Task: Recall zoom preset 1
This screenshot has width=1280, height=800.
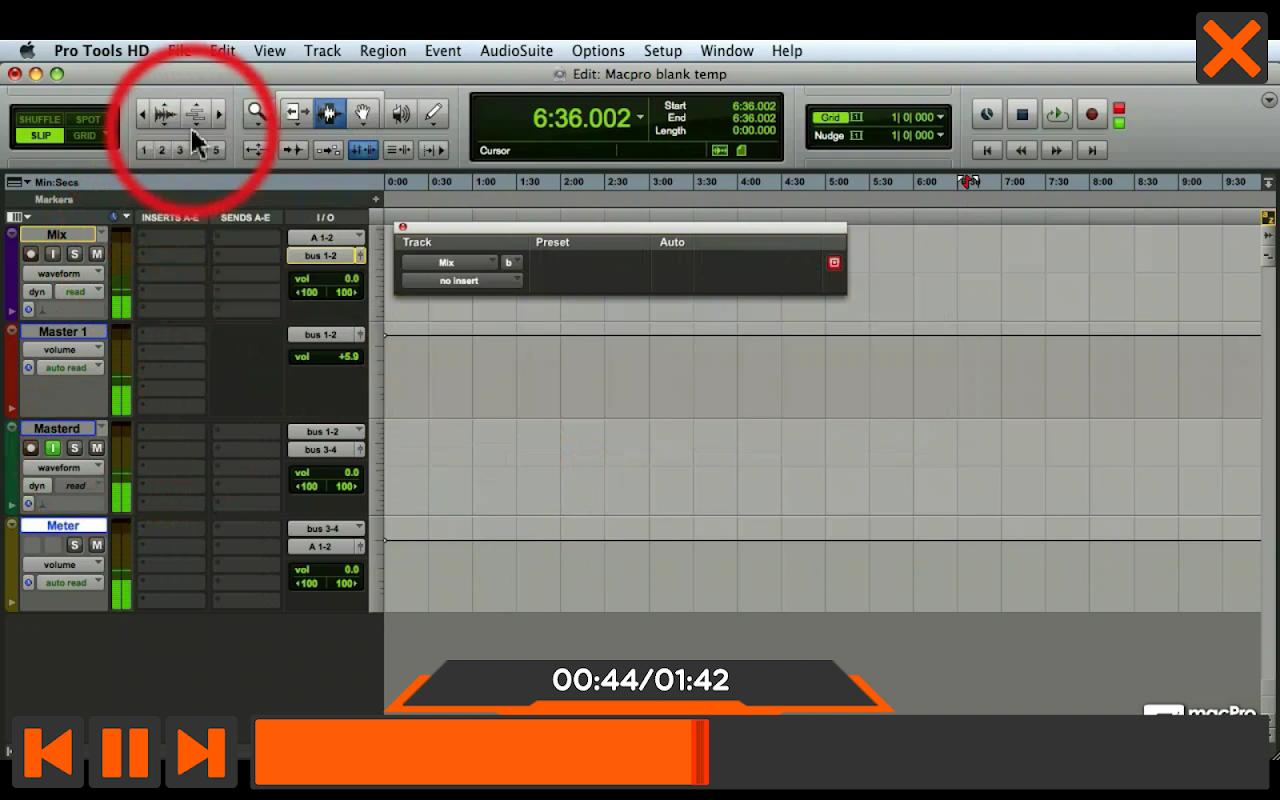Action: pos(144,150)
